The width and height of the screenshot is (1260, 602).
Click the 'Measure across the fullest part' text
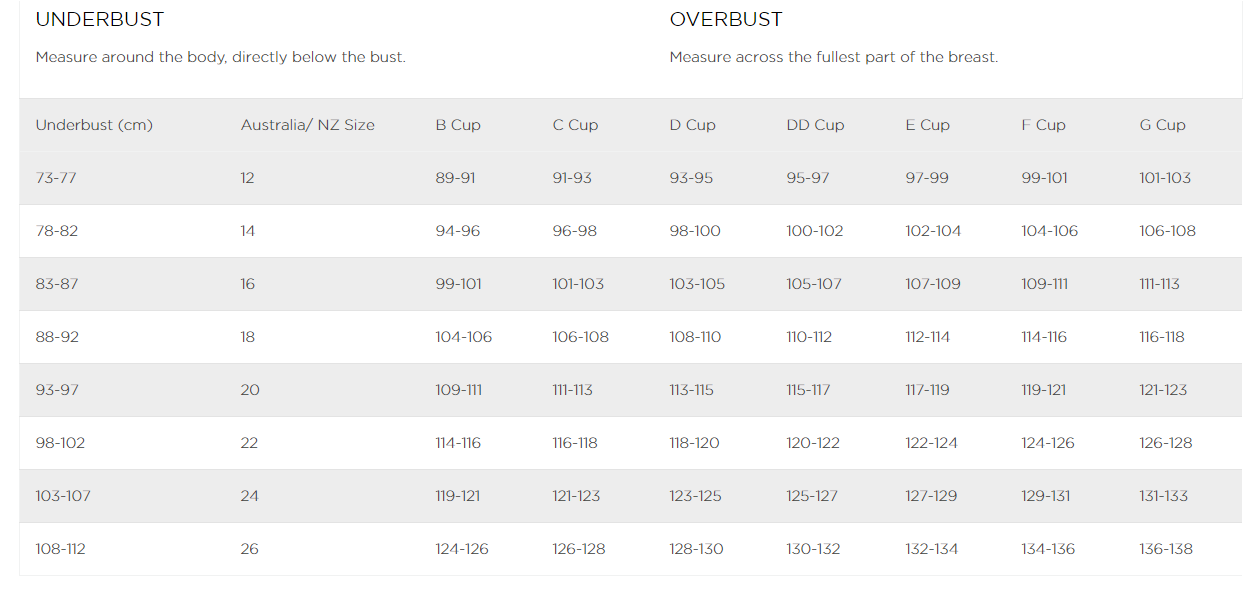pos(833,57)
